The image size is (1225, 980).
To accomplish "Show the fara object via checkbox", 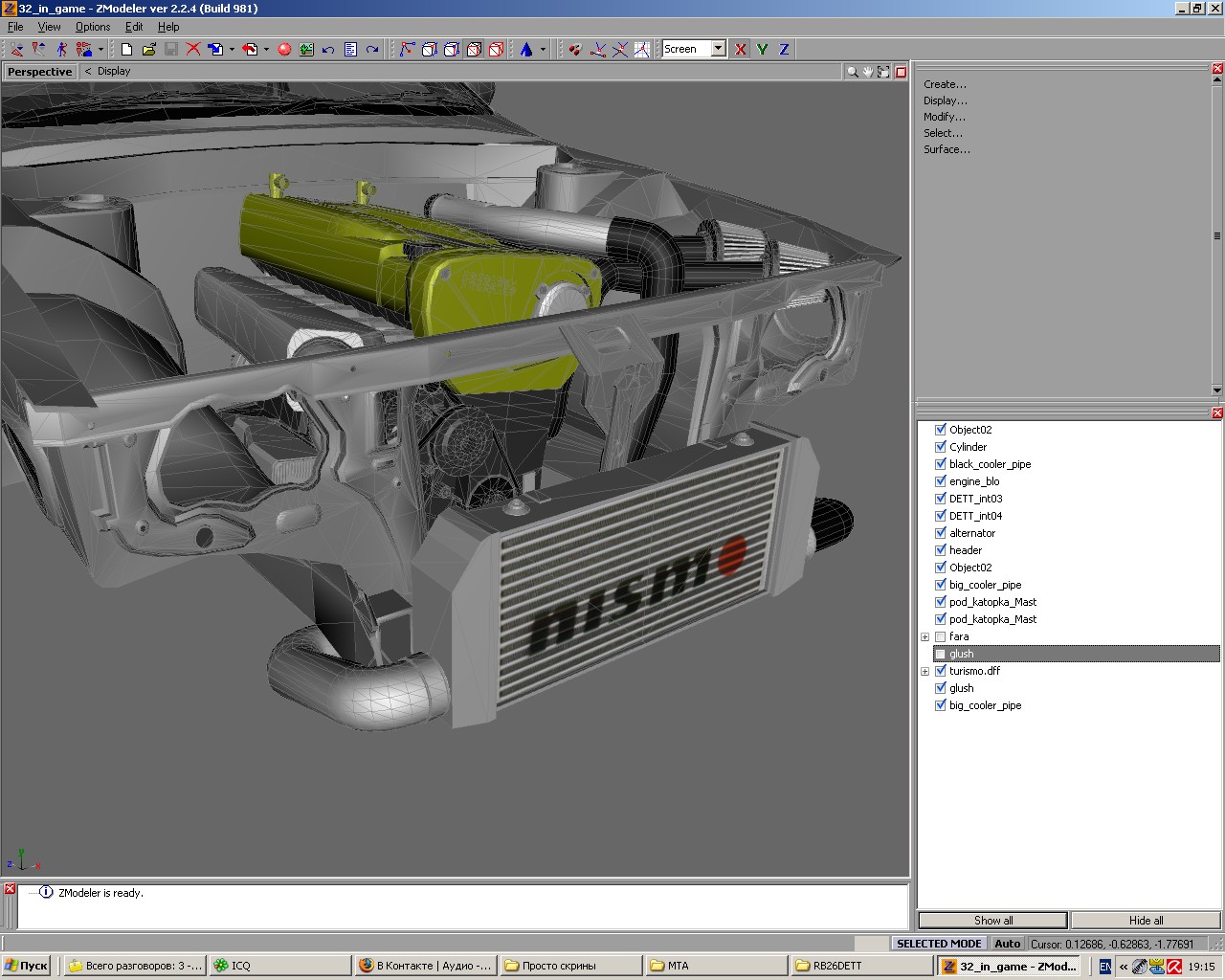I will point(941,636).
